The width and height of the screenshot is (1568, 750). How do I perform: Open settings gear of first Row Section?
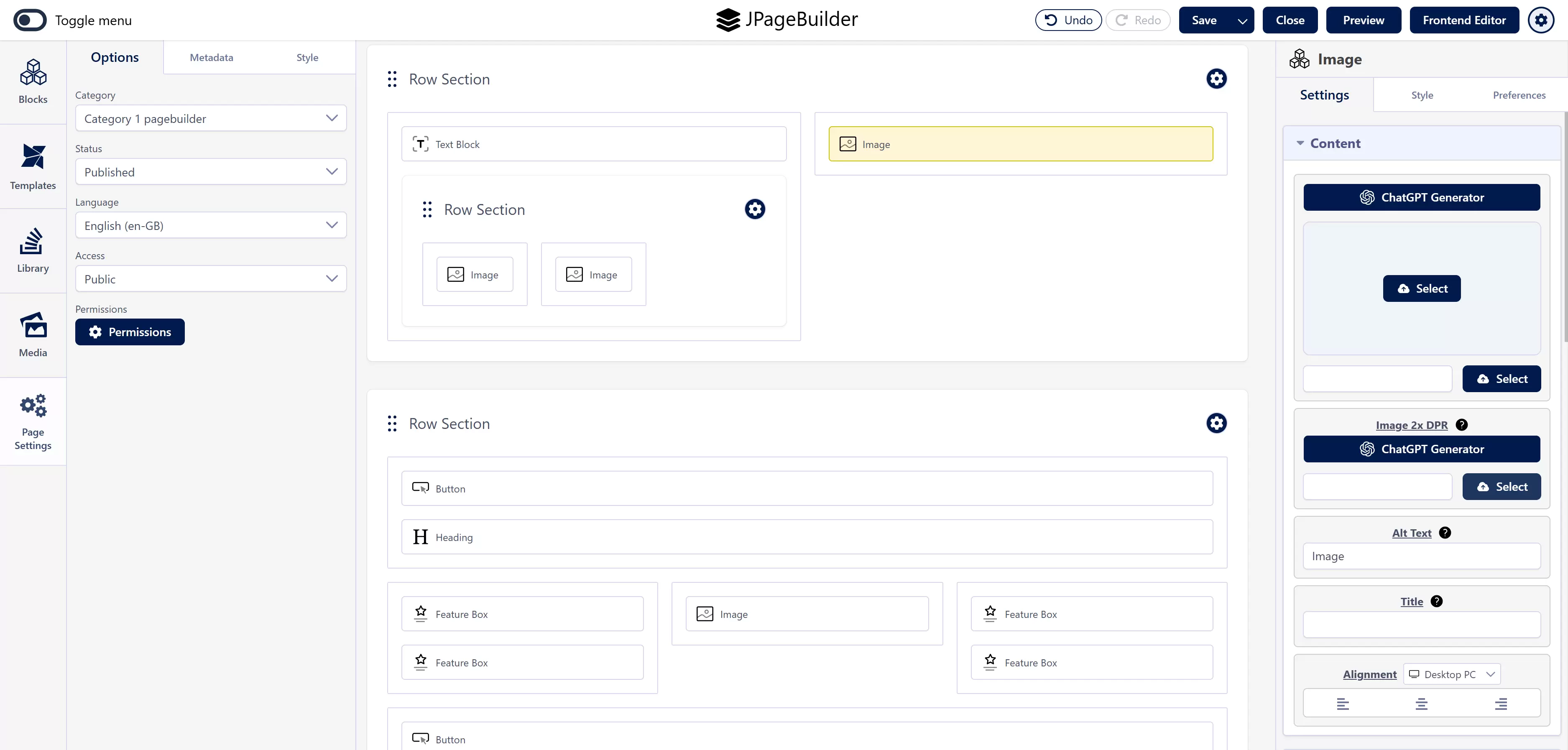tap(1216, 79)
